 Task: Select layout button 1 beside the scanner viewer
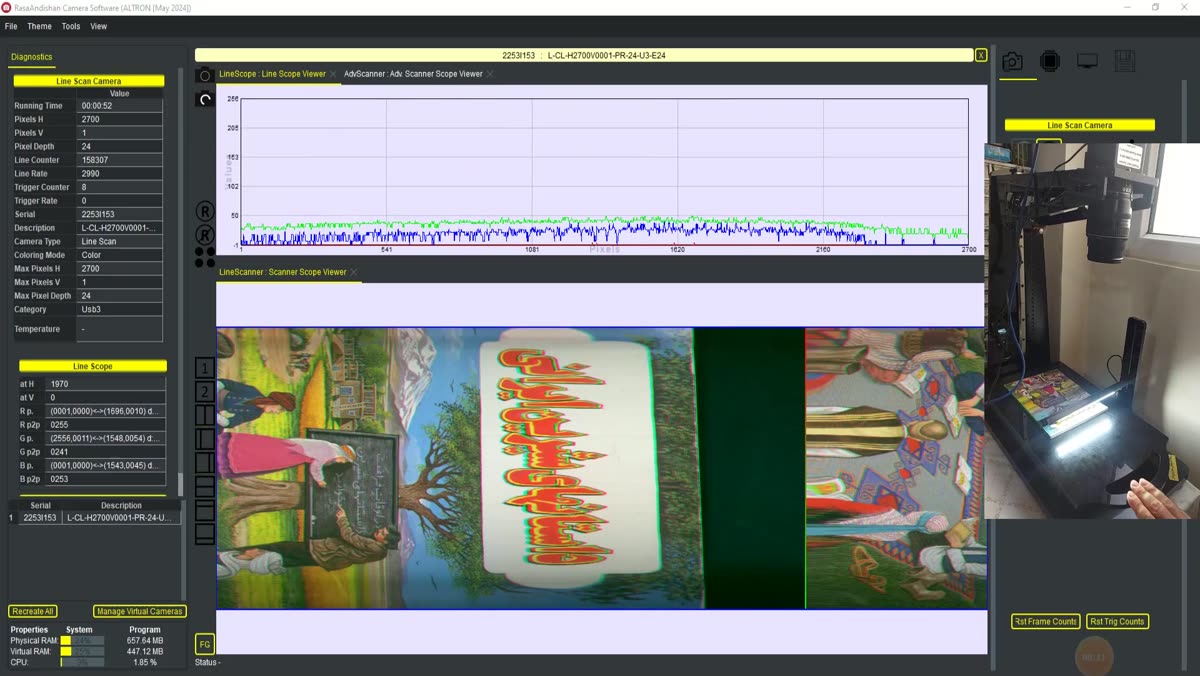tap(204, 368)
